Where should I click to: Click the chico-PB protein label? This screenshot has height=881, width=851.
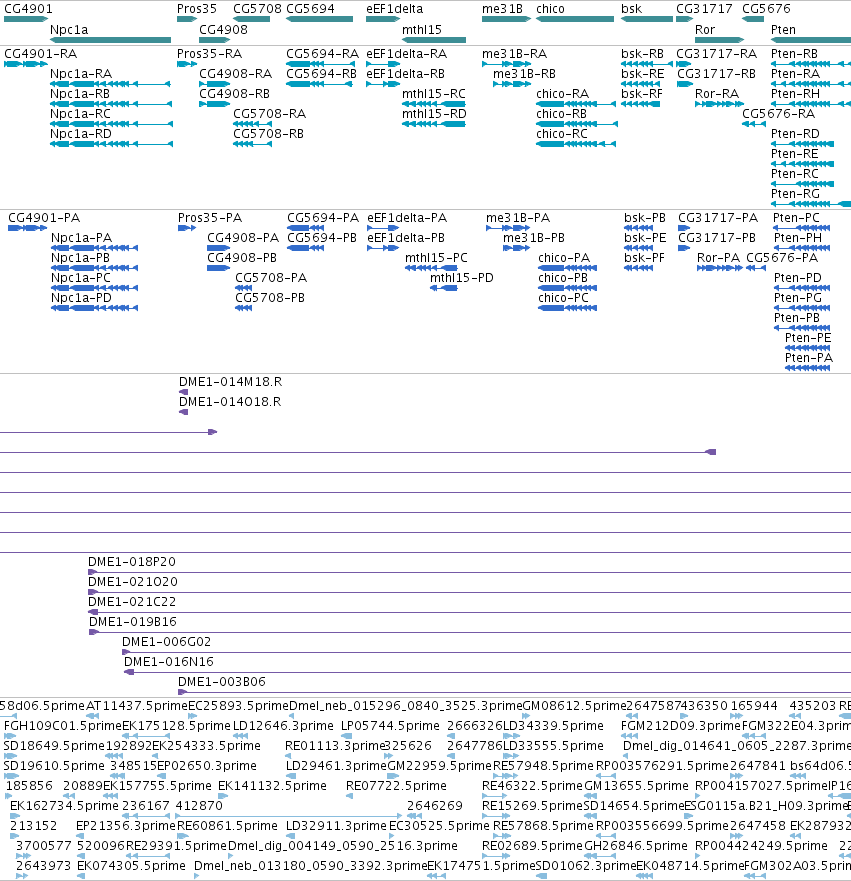[x=563, y=278]
